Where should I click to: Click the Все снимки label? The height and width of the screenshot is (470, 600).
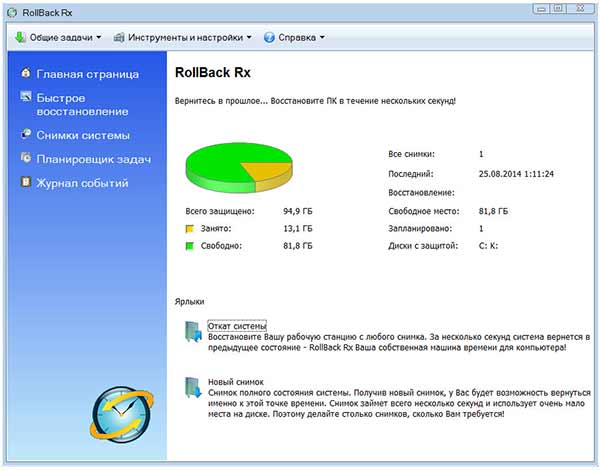411,154
